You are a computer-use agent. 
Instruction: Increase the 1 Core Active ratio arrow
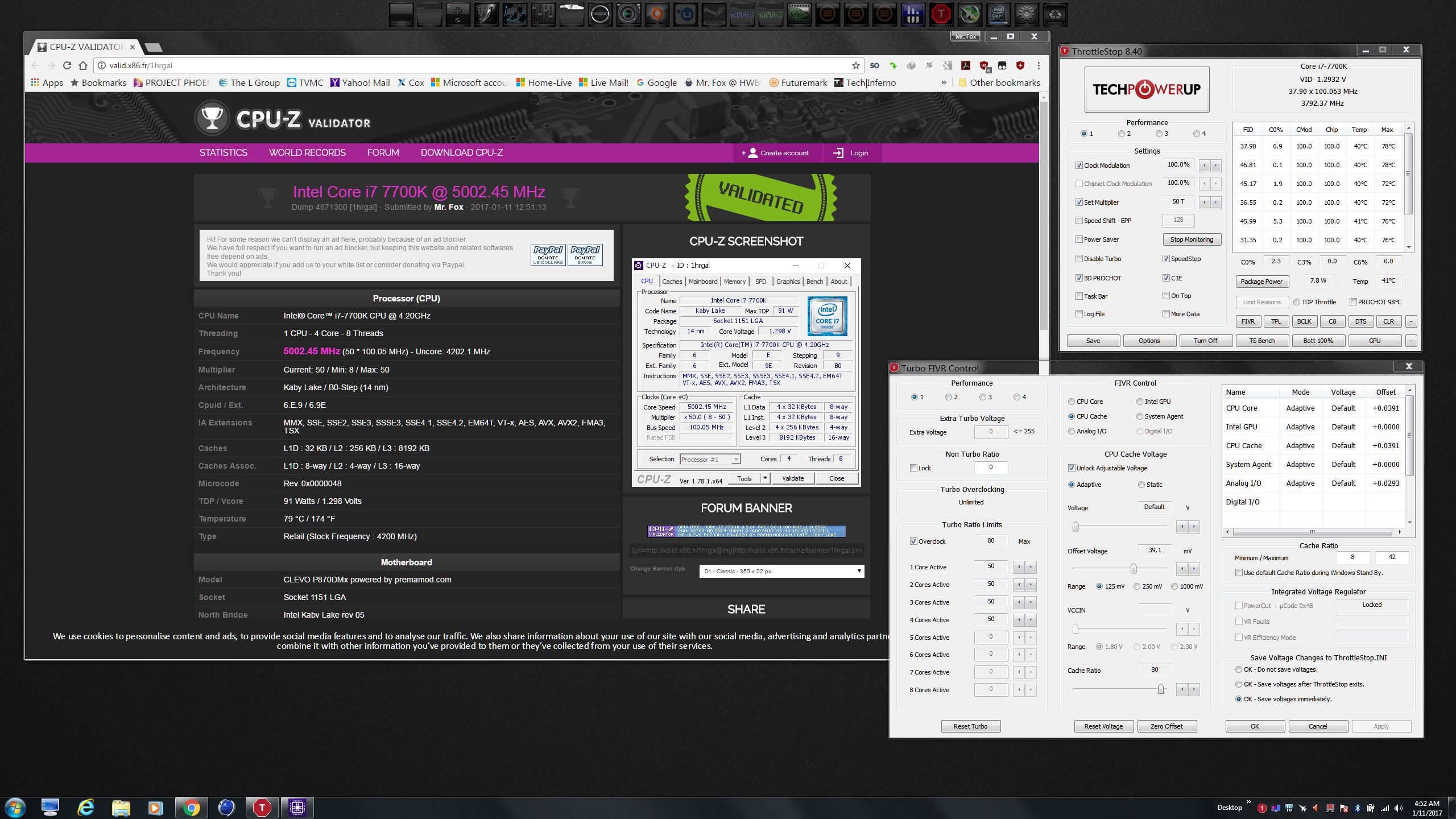[1030, 567]
